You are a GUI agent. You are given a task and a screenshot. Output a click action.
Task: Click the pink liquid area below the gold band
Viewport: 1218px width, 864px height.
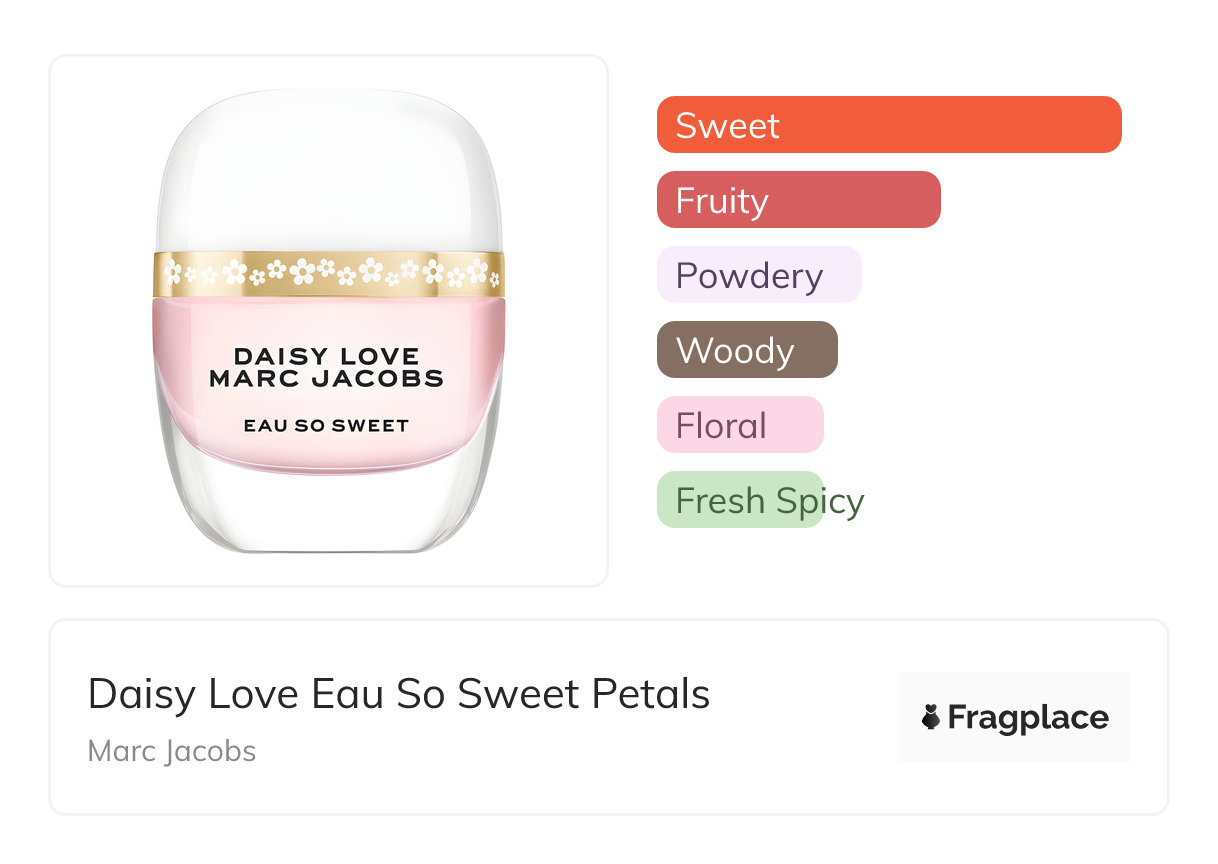(x=328, y=320)
